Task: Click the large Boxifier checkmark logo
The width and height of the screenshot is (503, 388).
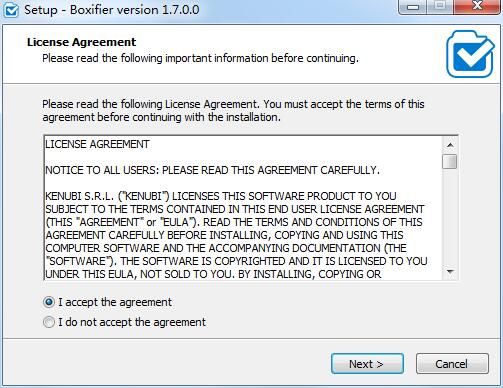Action: click(x=470, y=54)
